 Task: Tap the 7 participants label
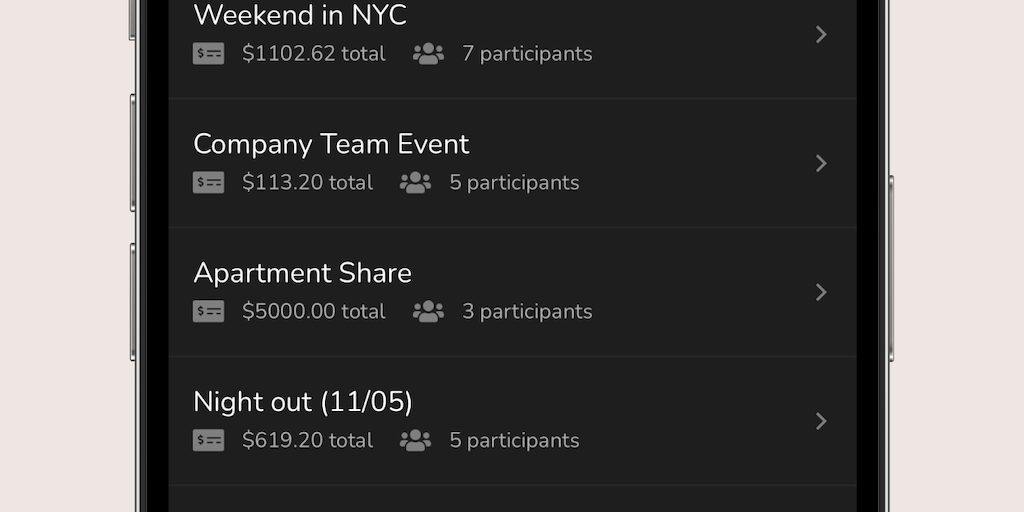point(527,54)
